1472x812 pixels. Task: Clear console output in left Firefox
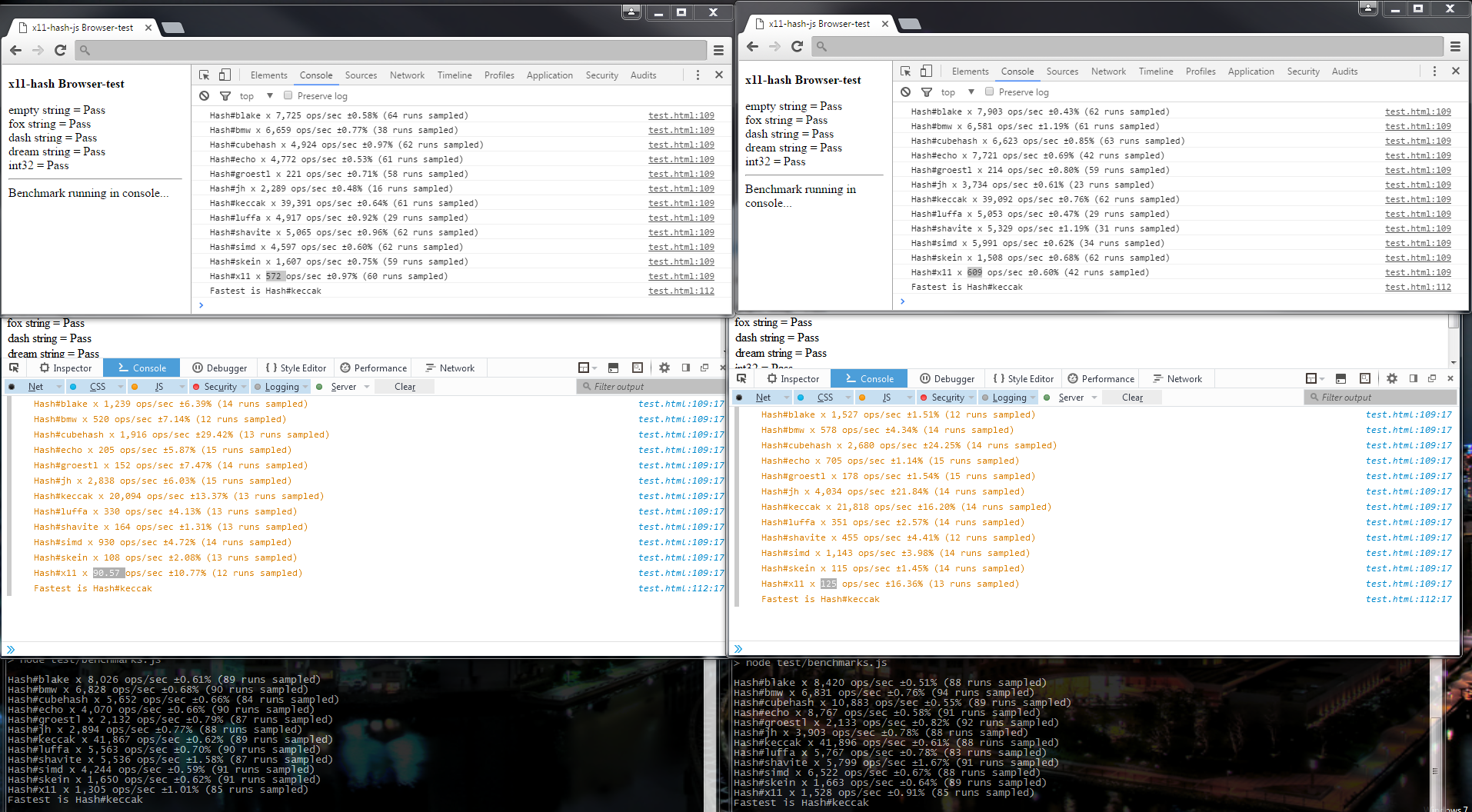[x=405, y=387]
